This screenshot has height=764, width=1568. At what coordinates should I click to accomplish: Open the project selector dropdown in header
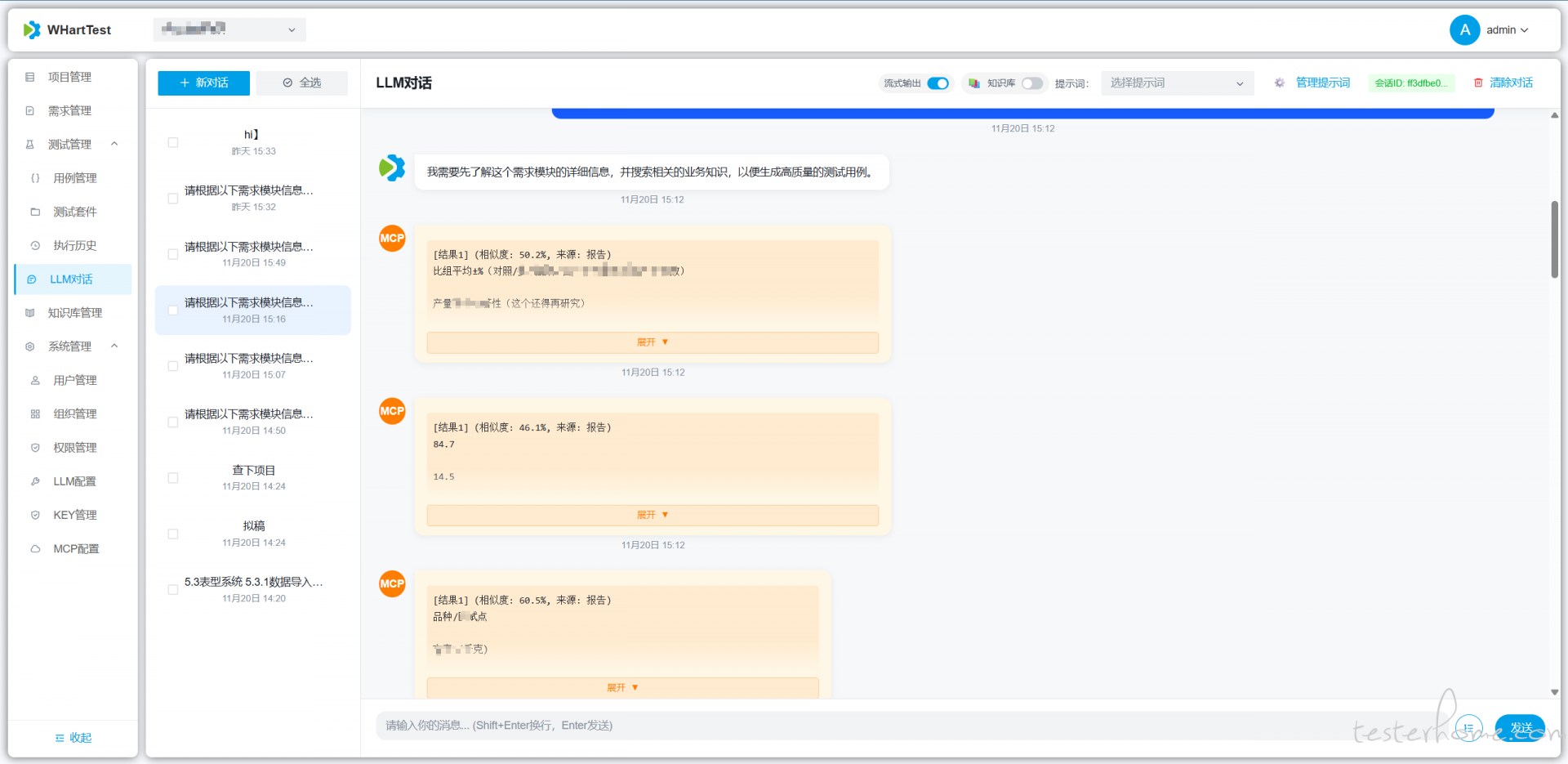(x=229, y=30)
